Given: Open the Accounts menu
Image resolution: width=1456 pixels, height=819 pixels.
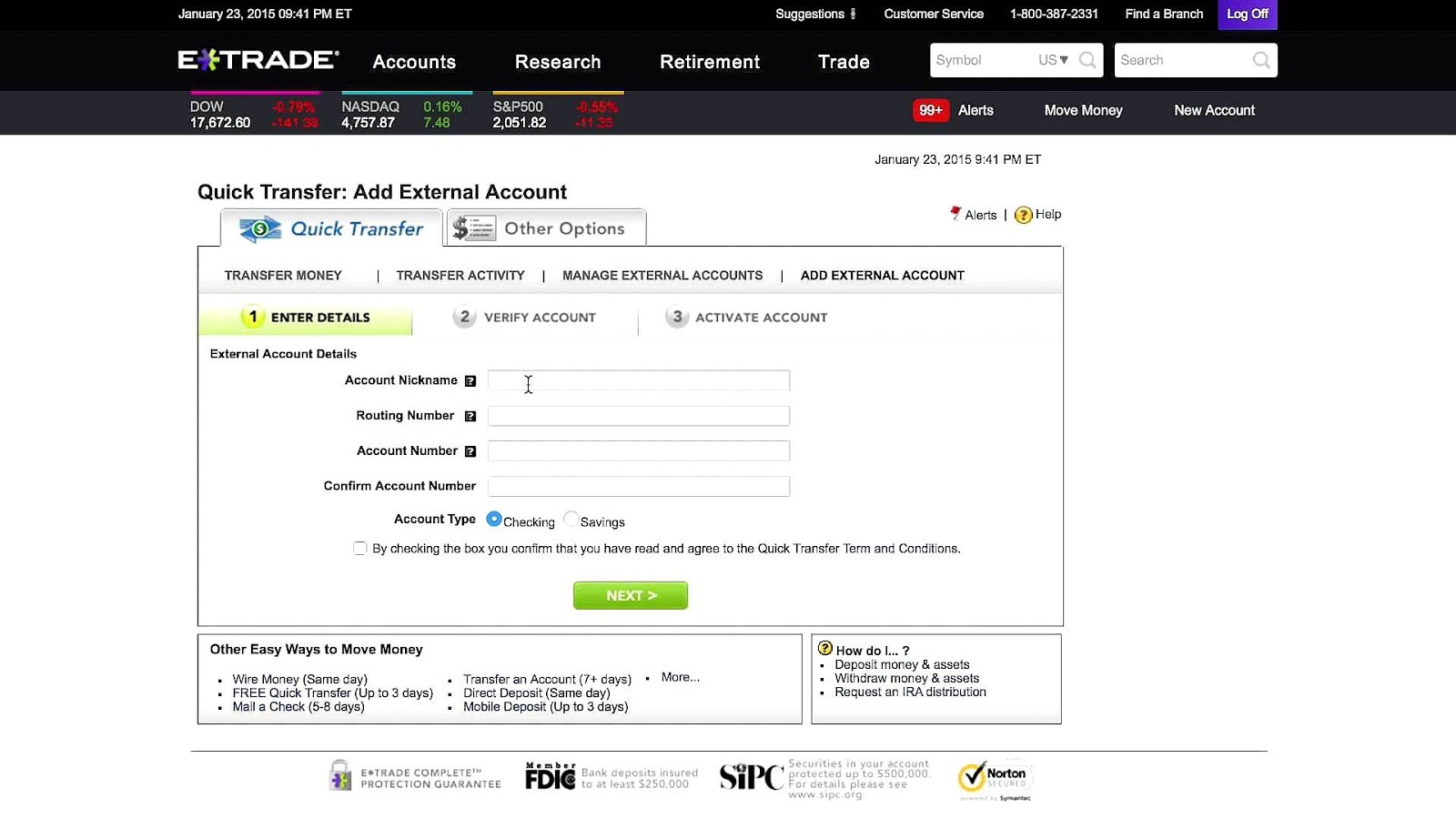Looking at the screenshot, I should coord(414,61).
